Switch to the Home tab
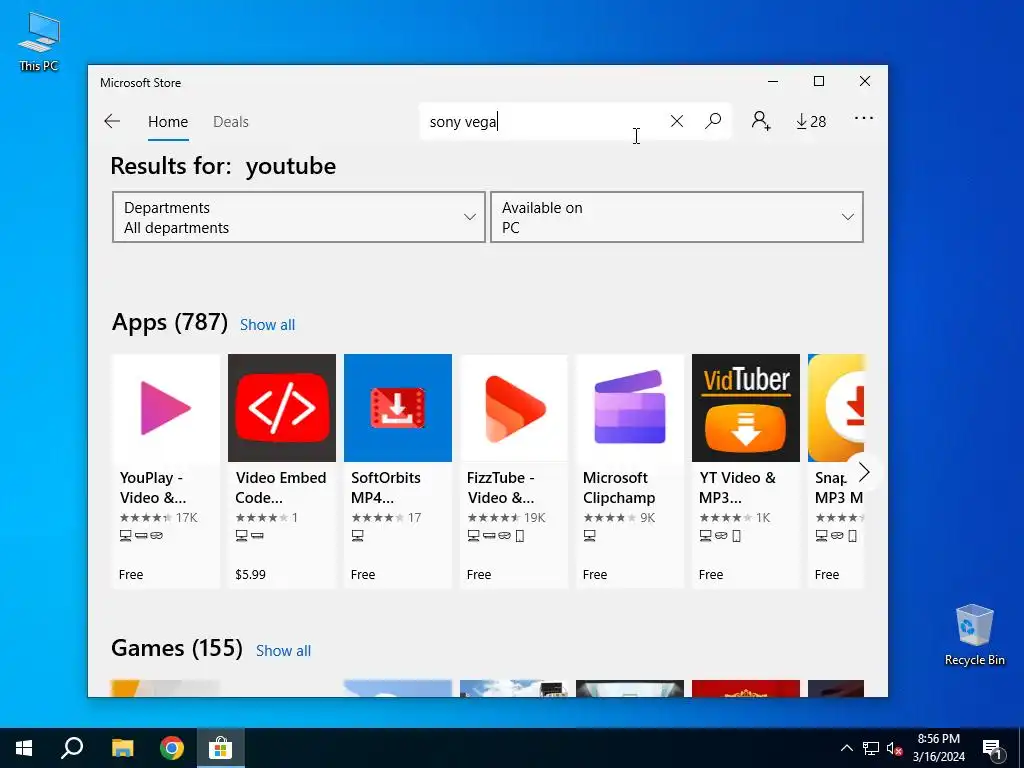 [x=168, y=122]
